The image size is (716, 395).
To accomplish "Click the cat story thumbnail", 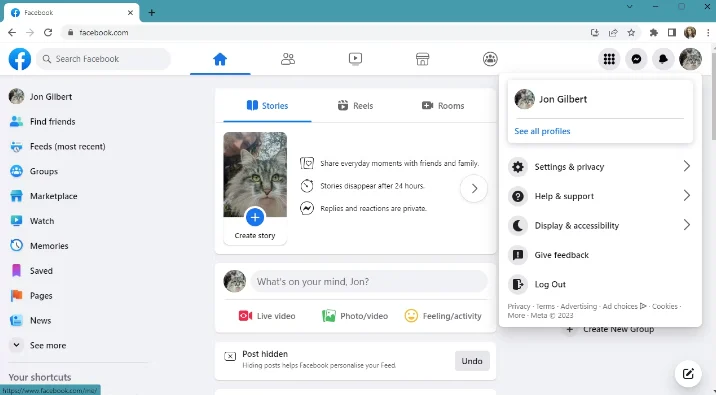I will point(255,174).
